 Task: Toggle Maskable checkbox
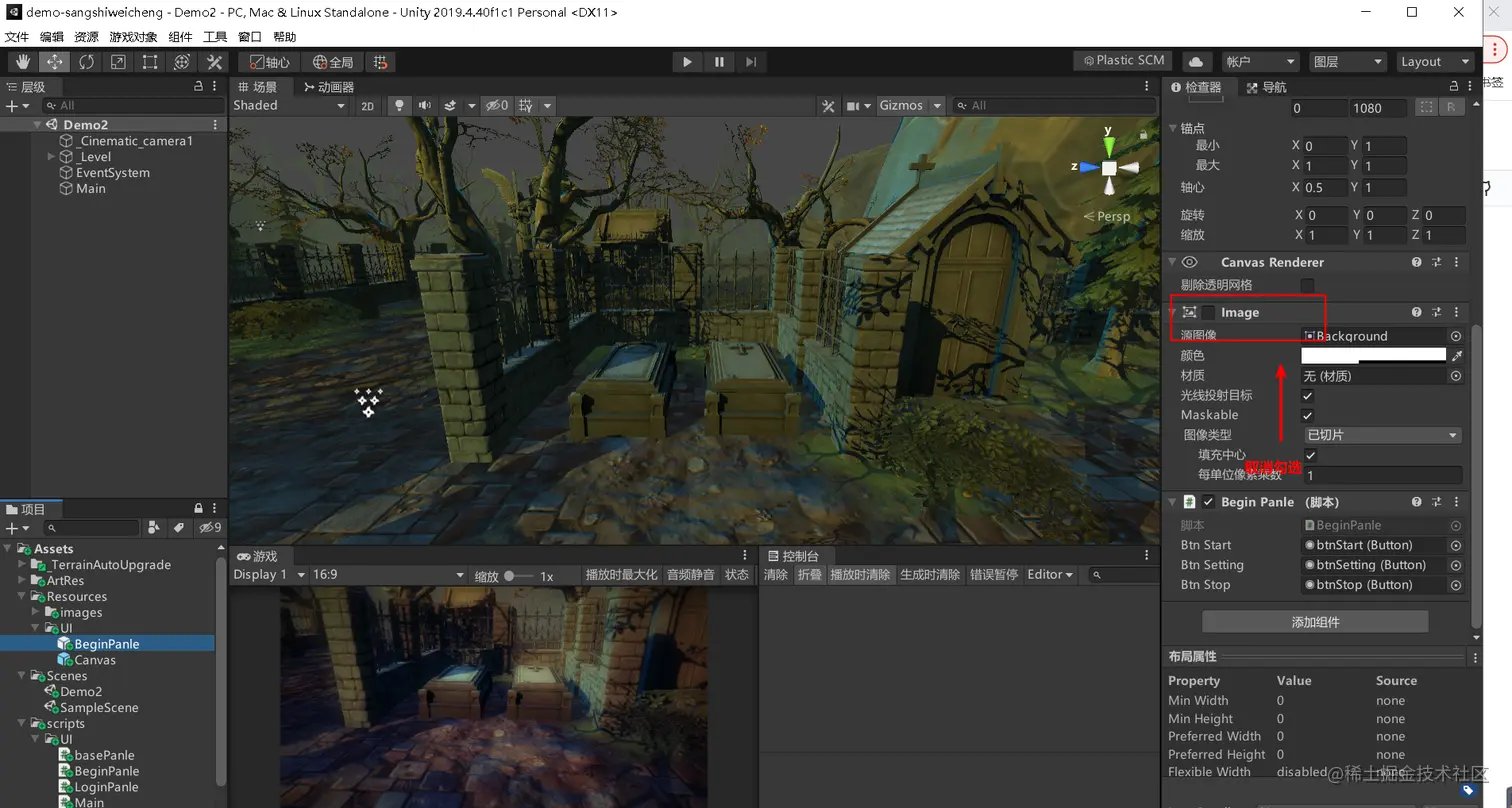click(x=1308, y=415)
